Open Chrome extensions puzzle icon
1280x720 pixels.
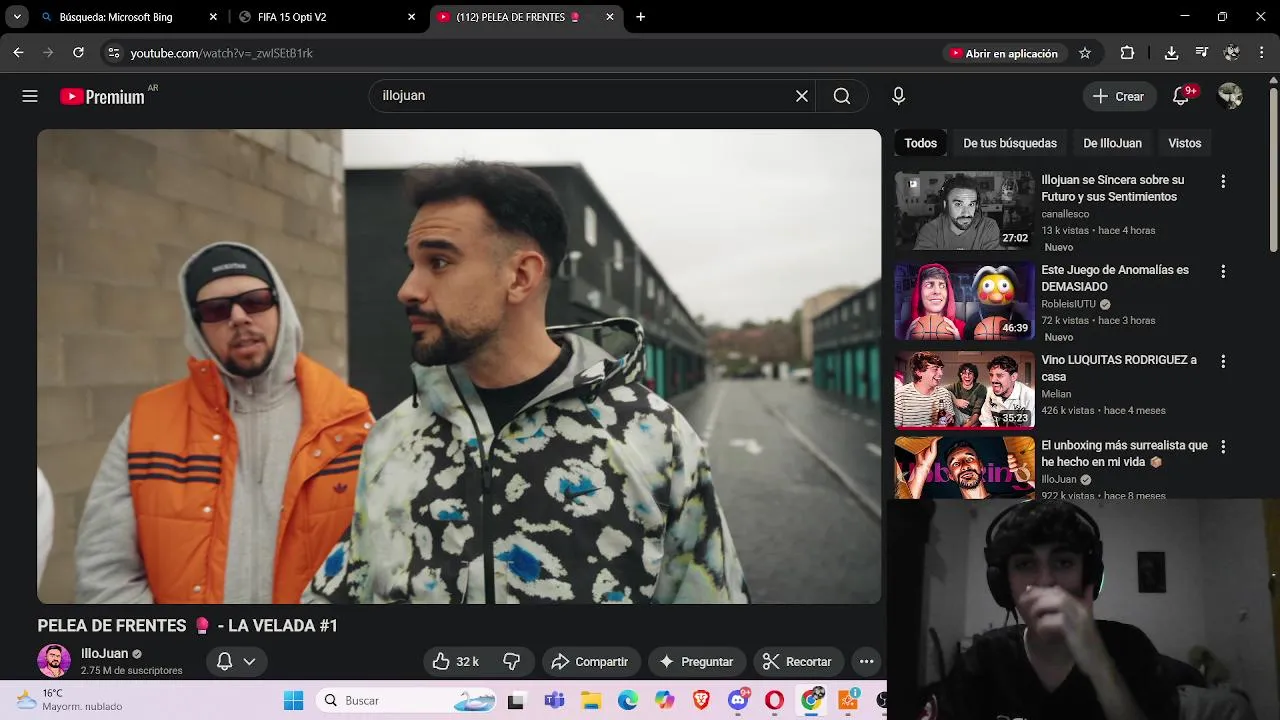1127,53
